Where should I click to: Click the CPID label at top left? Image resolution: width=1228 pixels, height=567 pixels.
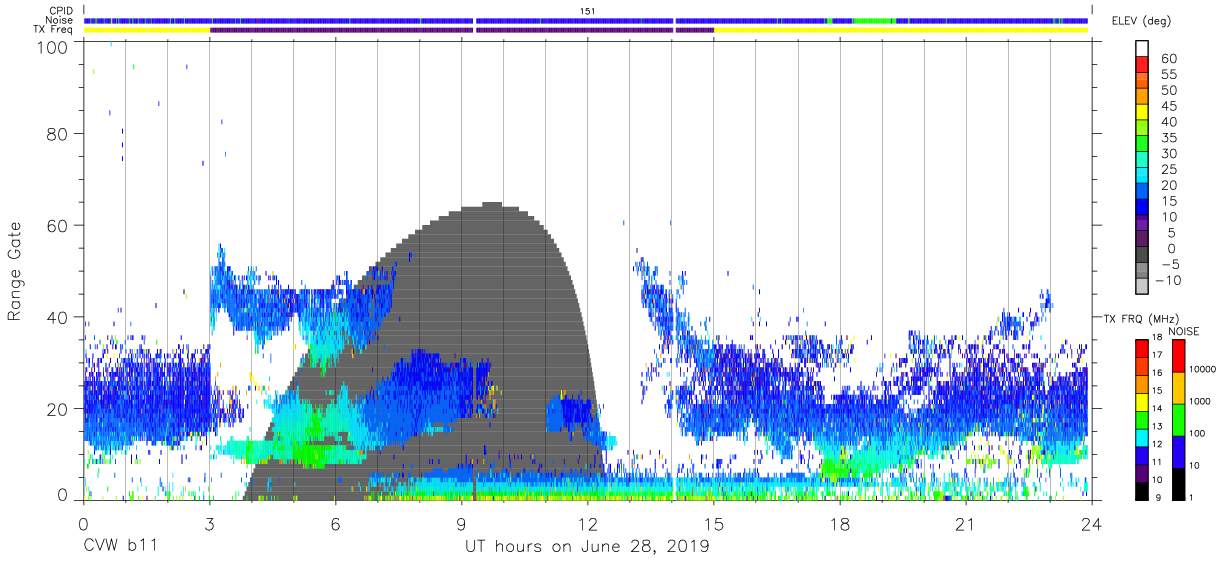pos(59,11)
